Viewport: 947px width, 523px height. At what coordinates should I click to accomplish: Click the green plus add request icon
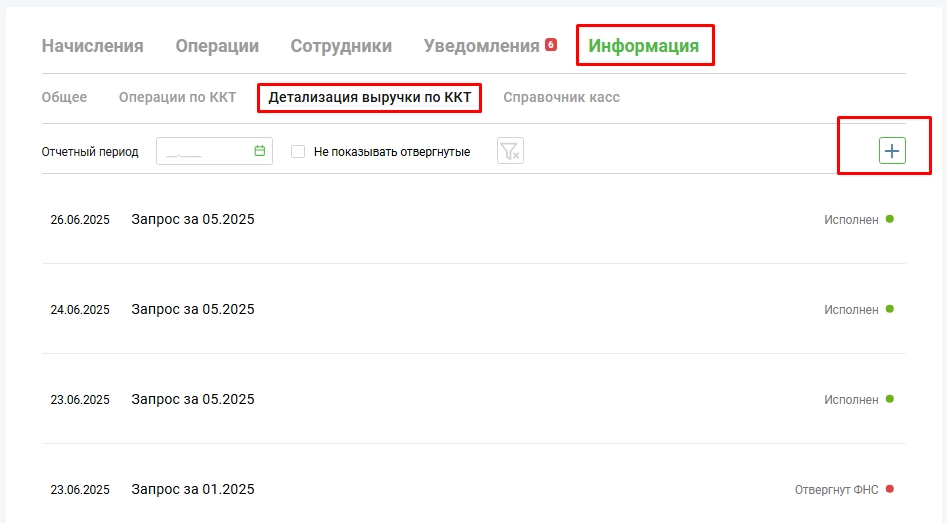tap(891, 151)
